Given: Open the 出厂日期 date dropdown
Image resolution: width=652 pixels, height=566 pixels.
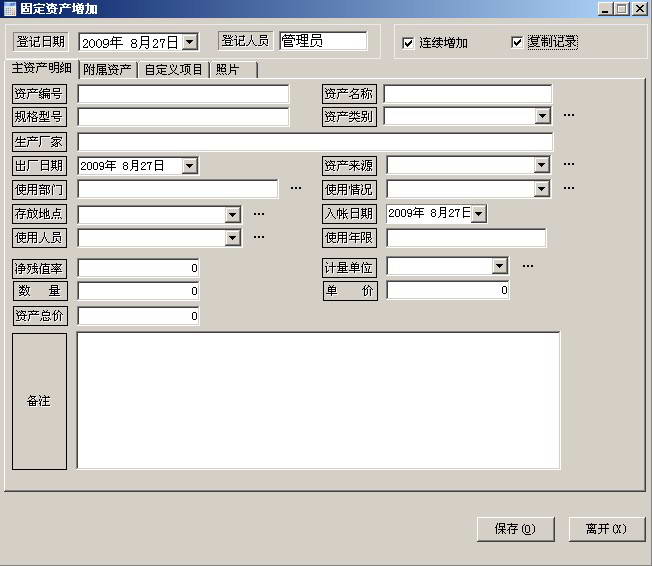Looking at the screenshot, I should tap(190, 166).
